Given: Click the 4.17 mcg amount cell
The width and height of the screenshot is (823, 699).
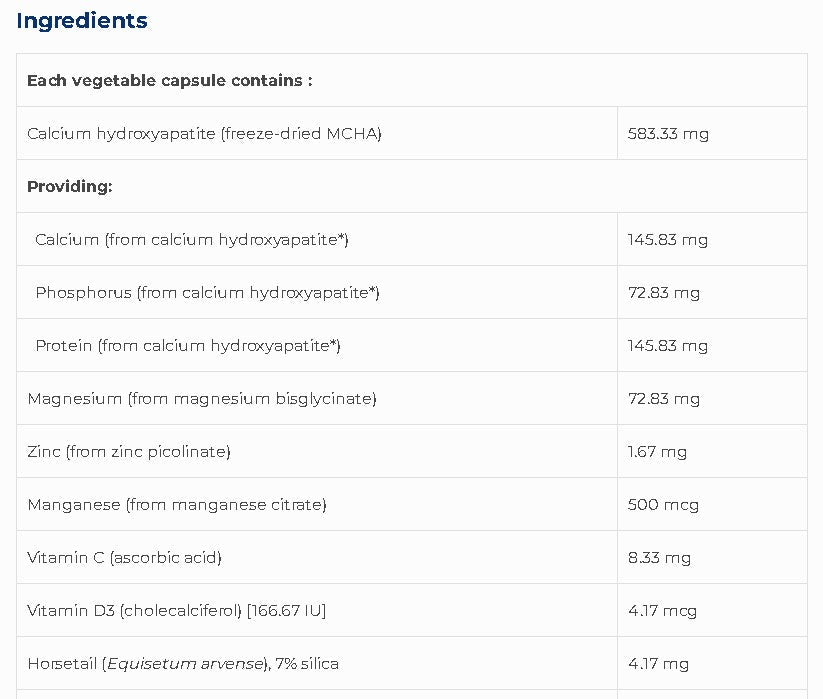Looking at the screenshot, I should 662,611.
